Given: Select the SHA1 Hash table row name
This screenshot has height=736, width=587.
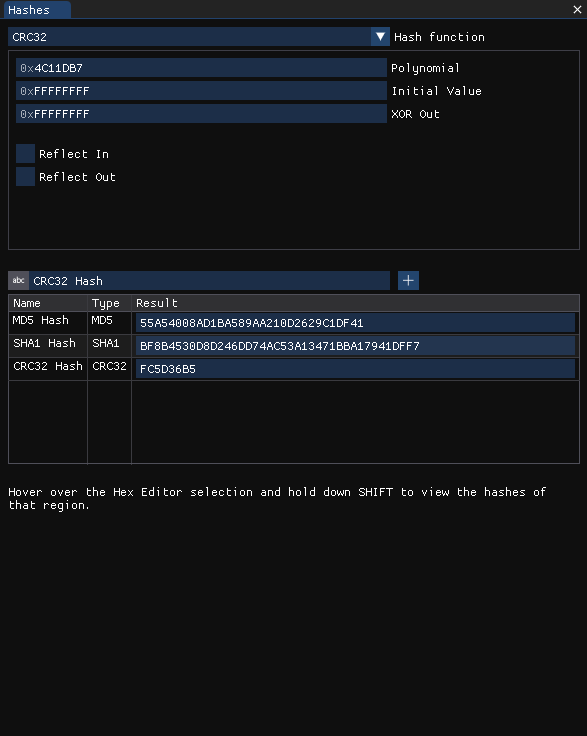Looking at the screenshot, I should [44, 343].
